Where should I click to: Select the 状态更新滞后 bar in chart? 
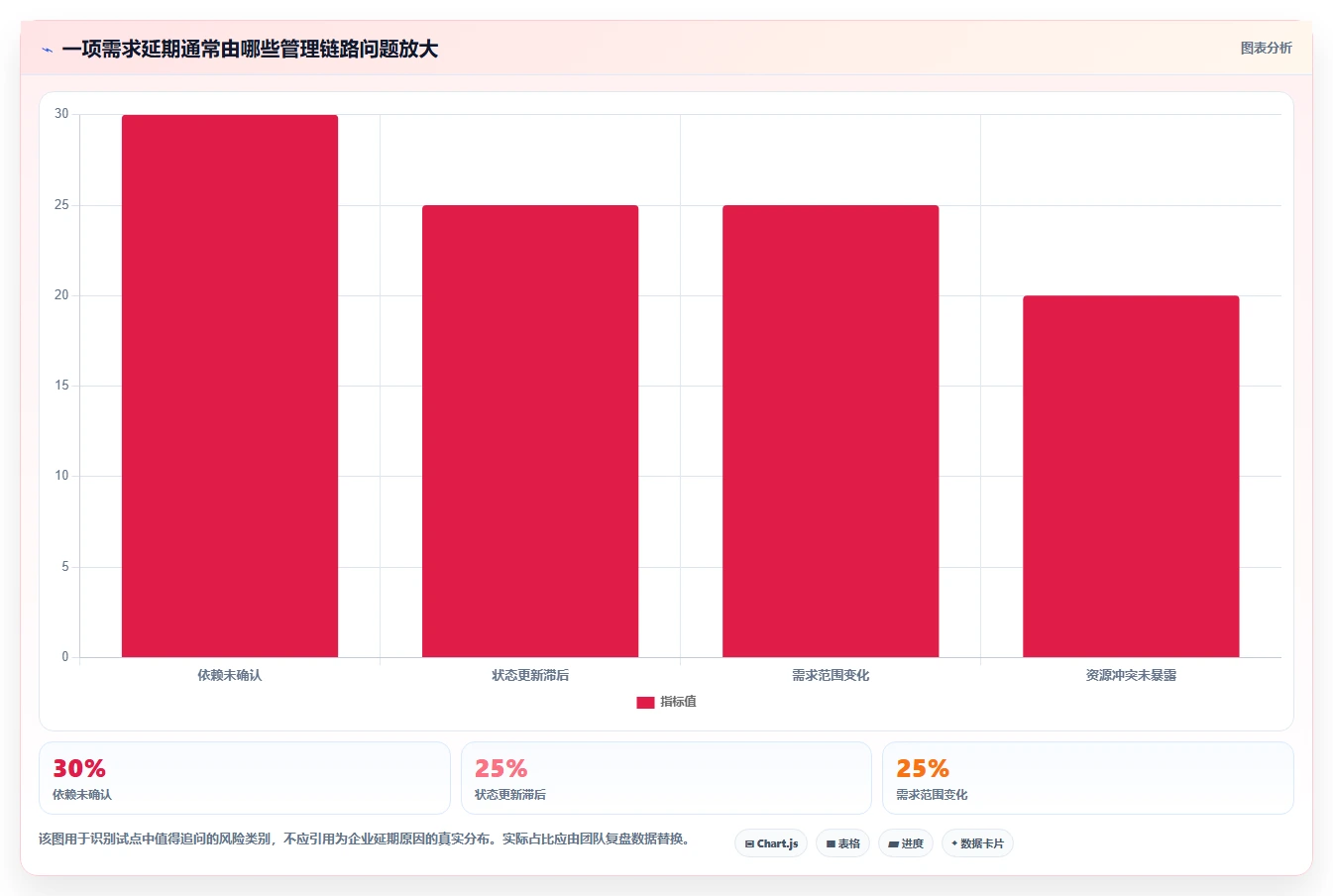pos(530,431)
